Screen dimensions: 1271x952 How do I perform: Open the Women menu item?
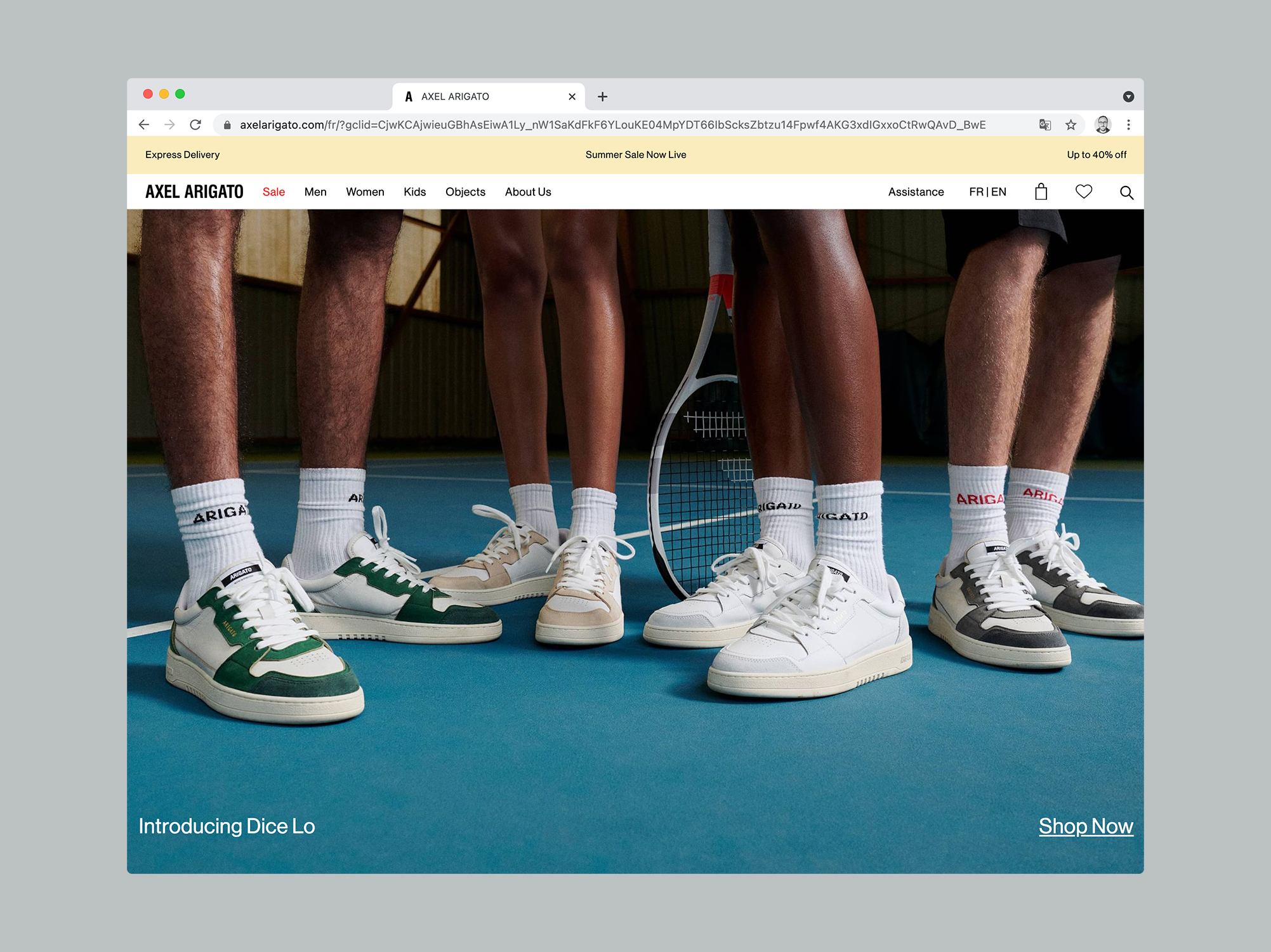365,192
